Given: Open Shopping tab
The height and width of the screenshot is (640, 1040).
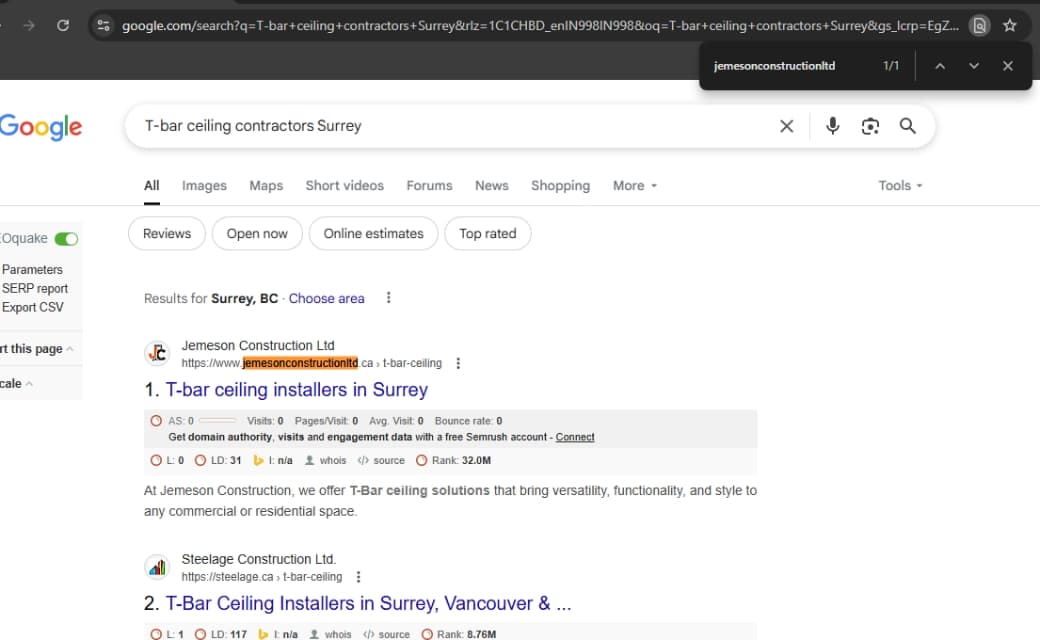Looking at the screenshot, I should click(x=560, y=186).
